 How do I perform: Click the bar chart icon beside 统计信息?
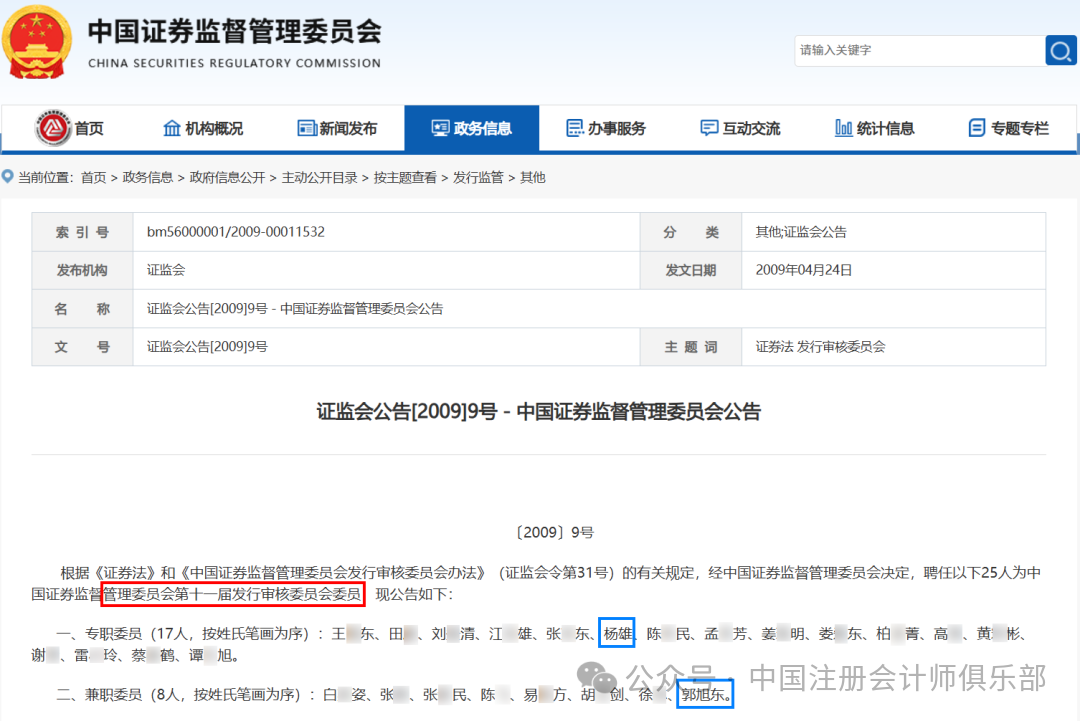click(x=843, y=128)
